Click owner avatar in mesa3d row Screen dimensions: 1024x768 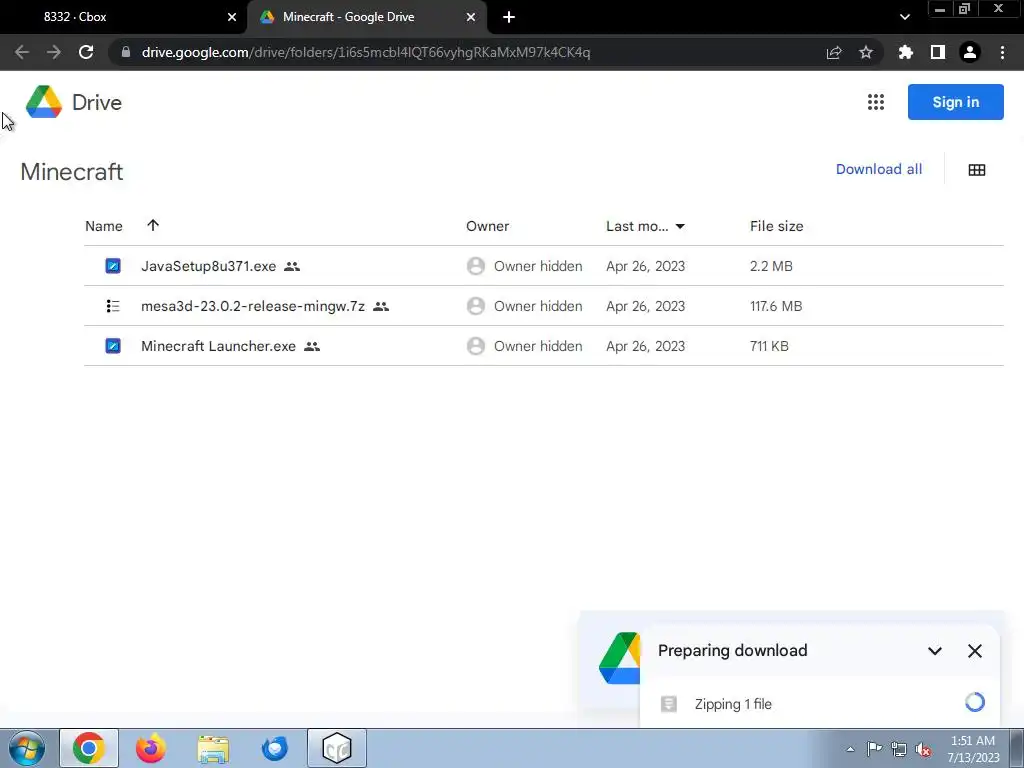[476, 306]
